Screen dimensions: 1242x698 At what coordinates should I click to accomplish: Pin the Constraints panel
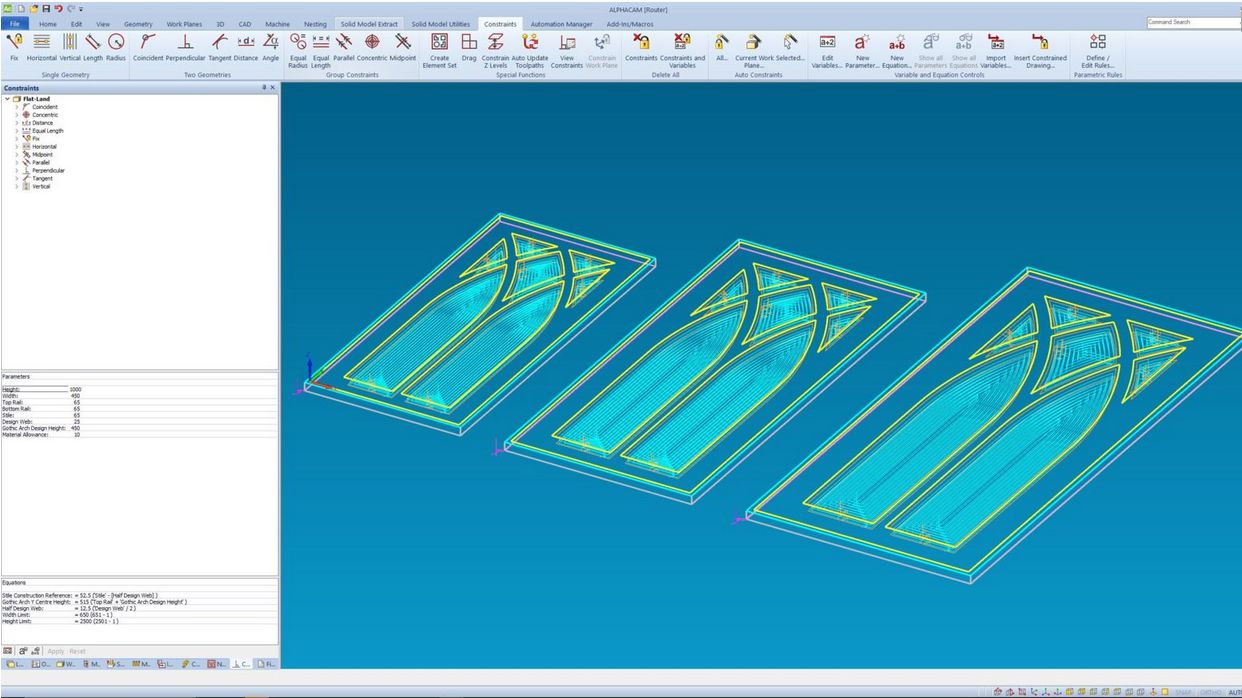[x=264, y=88]
